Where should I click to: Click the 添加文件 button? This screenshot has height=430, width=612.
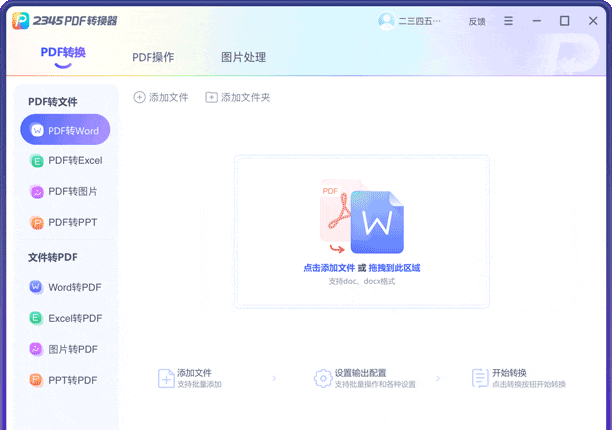click(x=161, y=97)
